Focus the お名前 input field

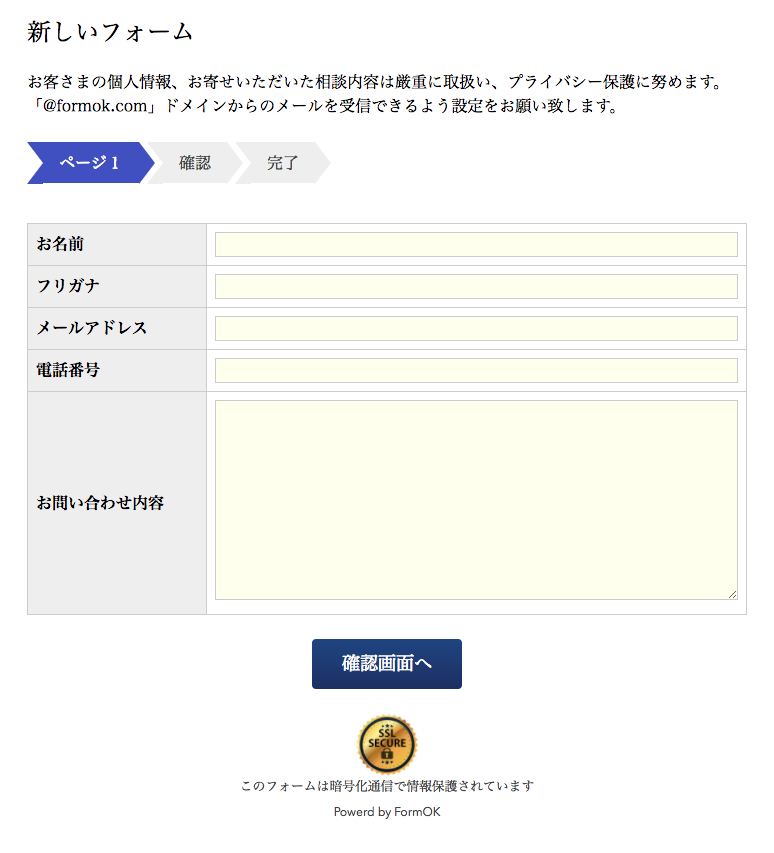point(476,244)
